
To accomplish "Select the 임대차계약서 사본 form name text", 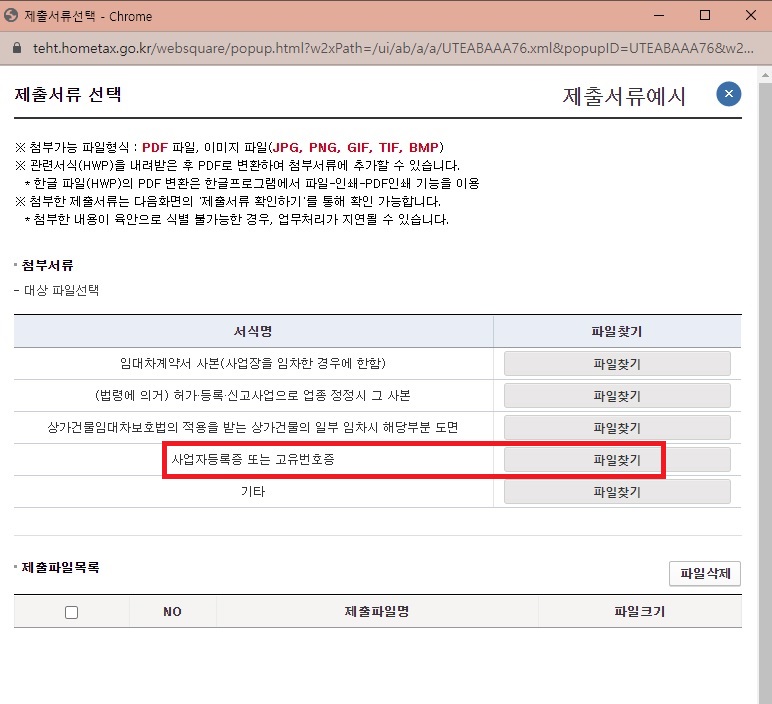I will coord(253,363).
